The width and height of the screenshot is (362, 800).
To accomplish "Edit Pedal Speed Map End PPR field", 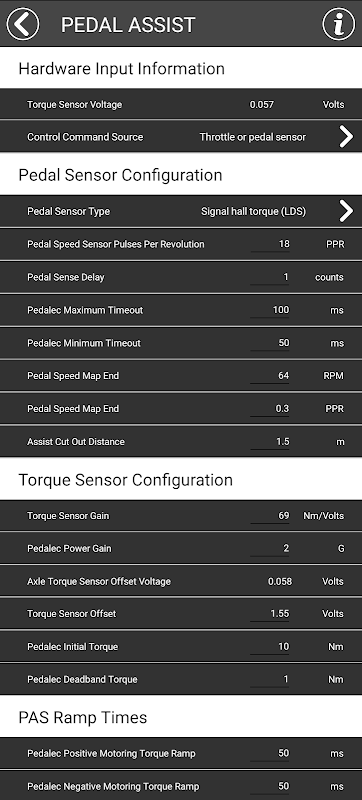I will pos(270,409).
